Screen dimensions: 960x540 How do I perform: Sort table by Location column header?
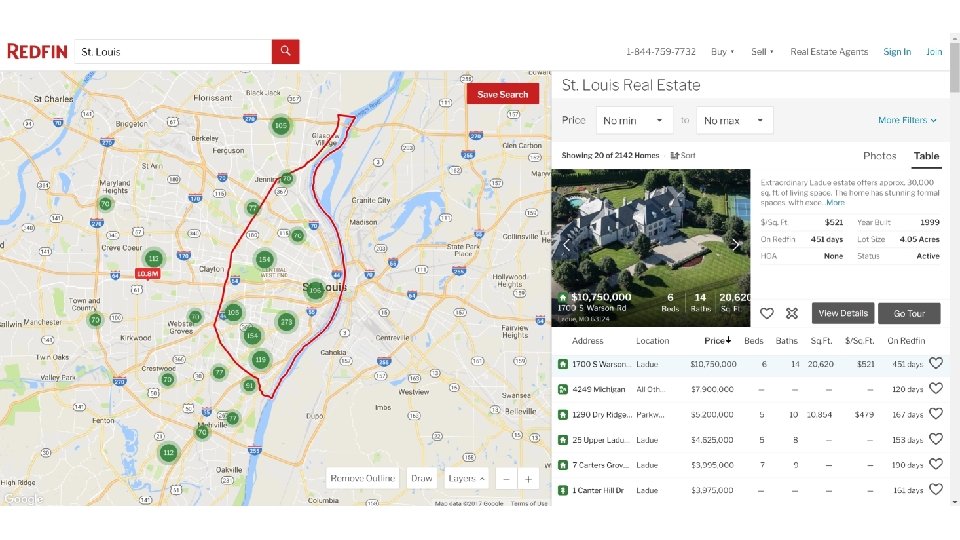pyautogui.click(x=653, y=341)
